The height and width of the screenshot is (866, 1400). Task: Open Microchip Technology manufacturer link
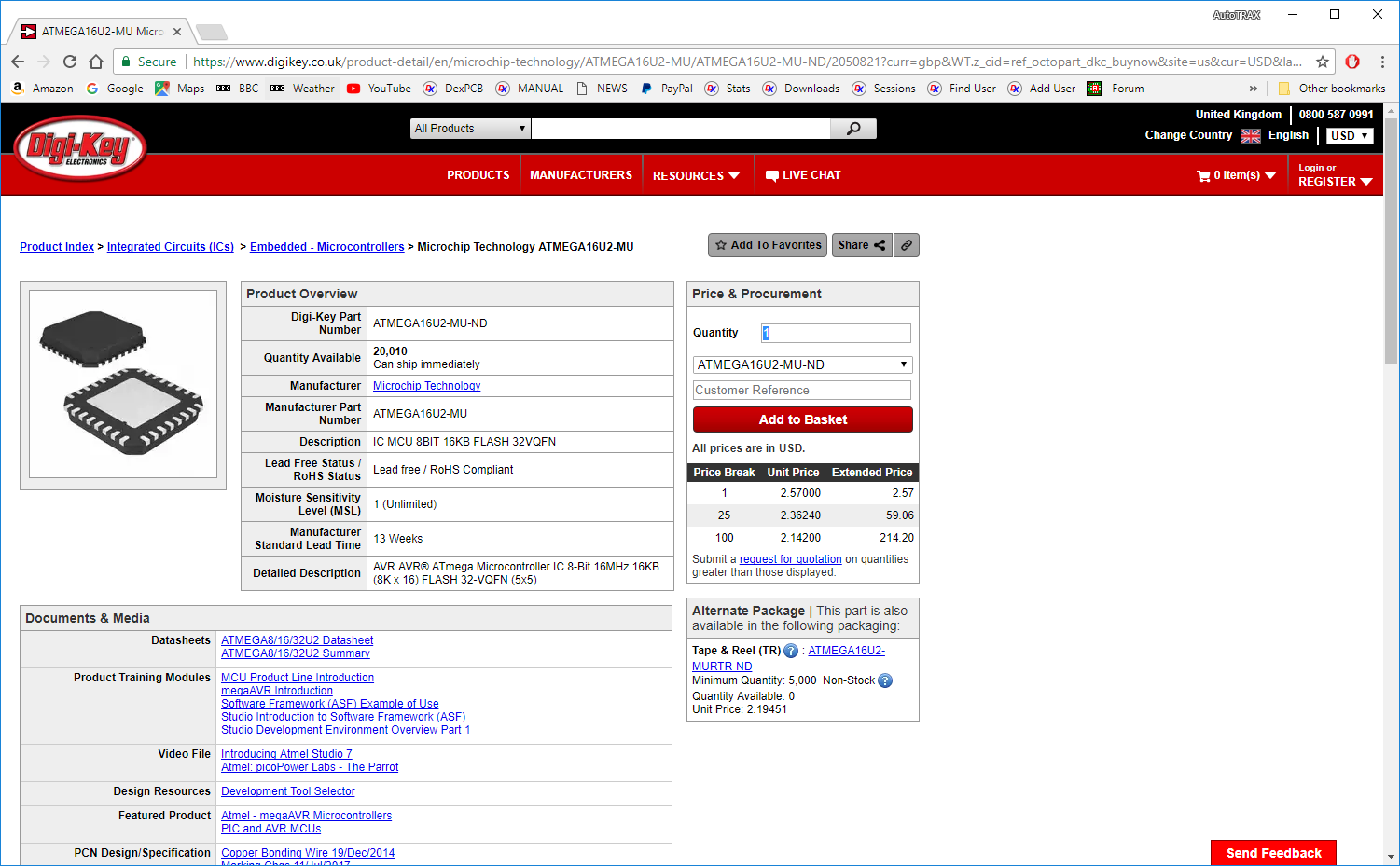coord(426,386)
